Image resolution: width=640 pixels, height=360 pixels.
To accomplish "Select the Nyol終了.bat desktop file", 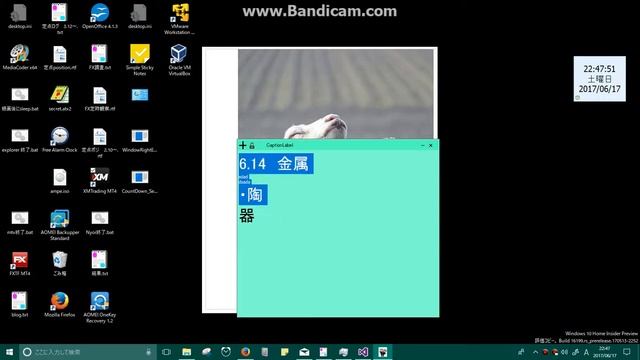I will click(x=100, y=222).
